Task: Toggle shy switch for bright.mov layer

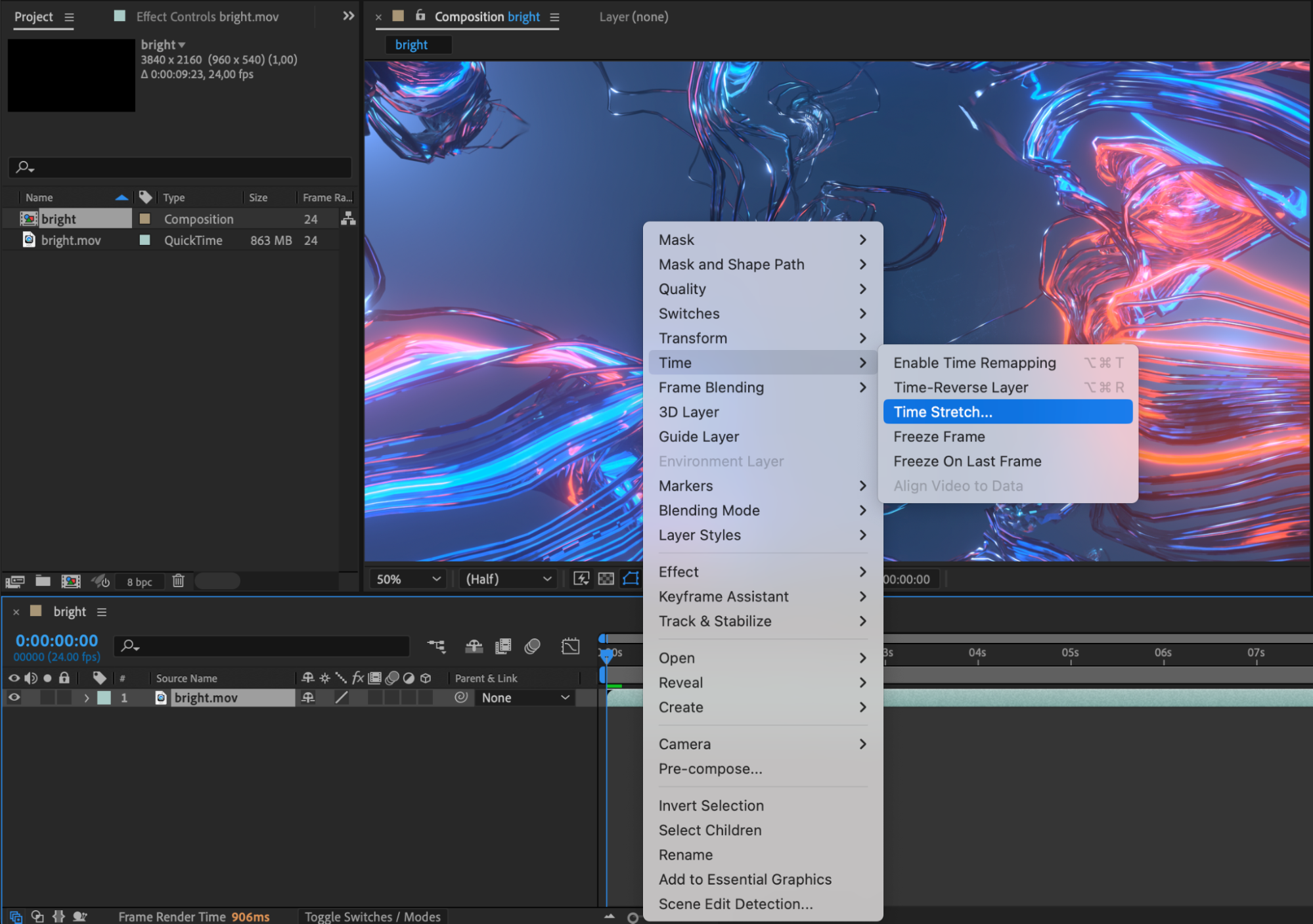Action: pos(307,697)
